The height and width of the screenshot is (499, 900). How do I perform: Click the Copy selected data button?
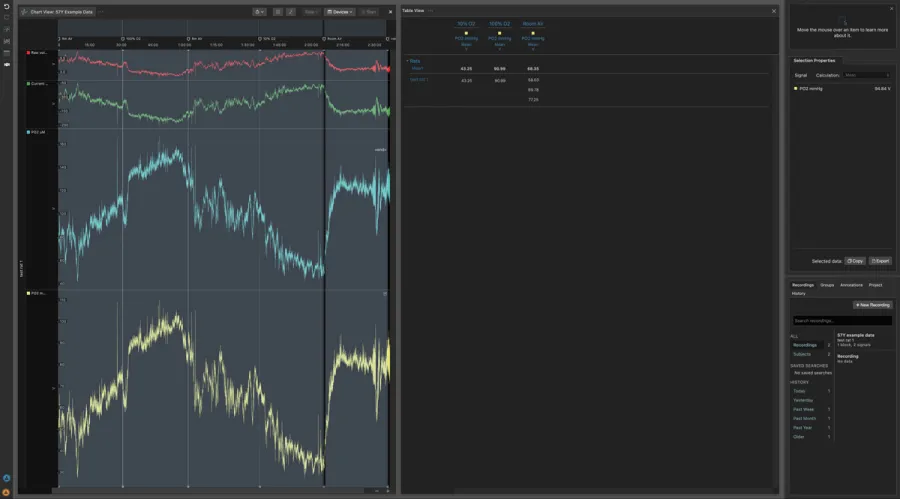coord(855,261)
